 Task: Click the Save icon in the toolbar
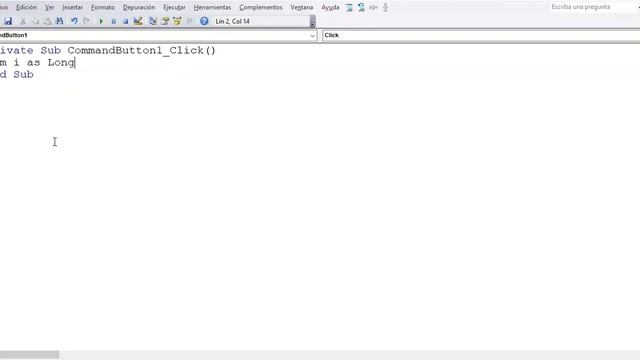pos(8,21)
